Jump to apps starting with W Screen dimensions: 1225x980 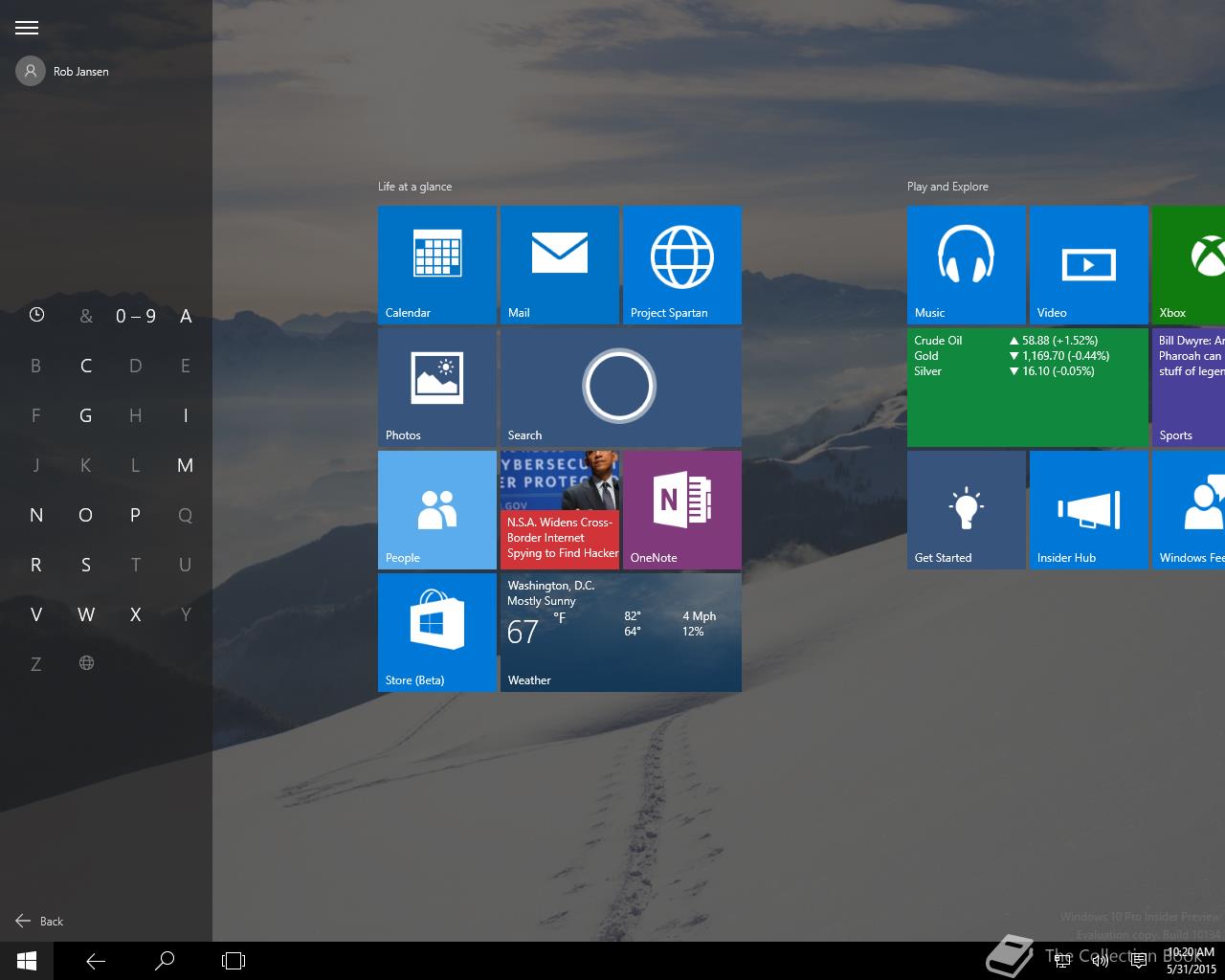pos(86,614)
